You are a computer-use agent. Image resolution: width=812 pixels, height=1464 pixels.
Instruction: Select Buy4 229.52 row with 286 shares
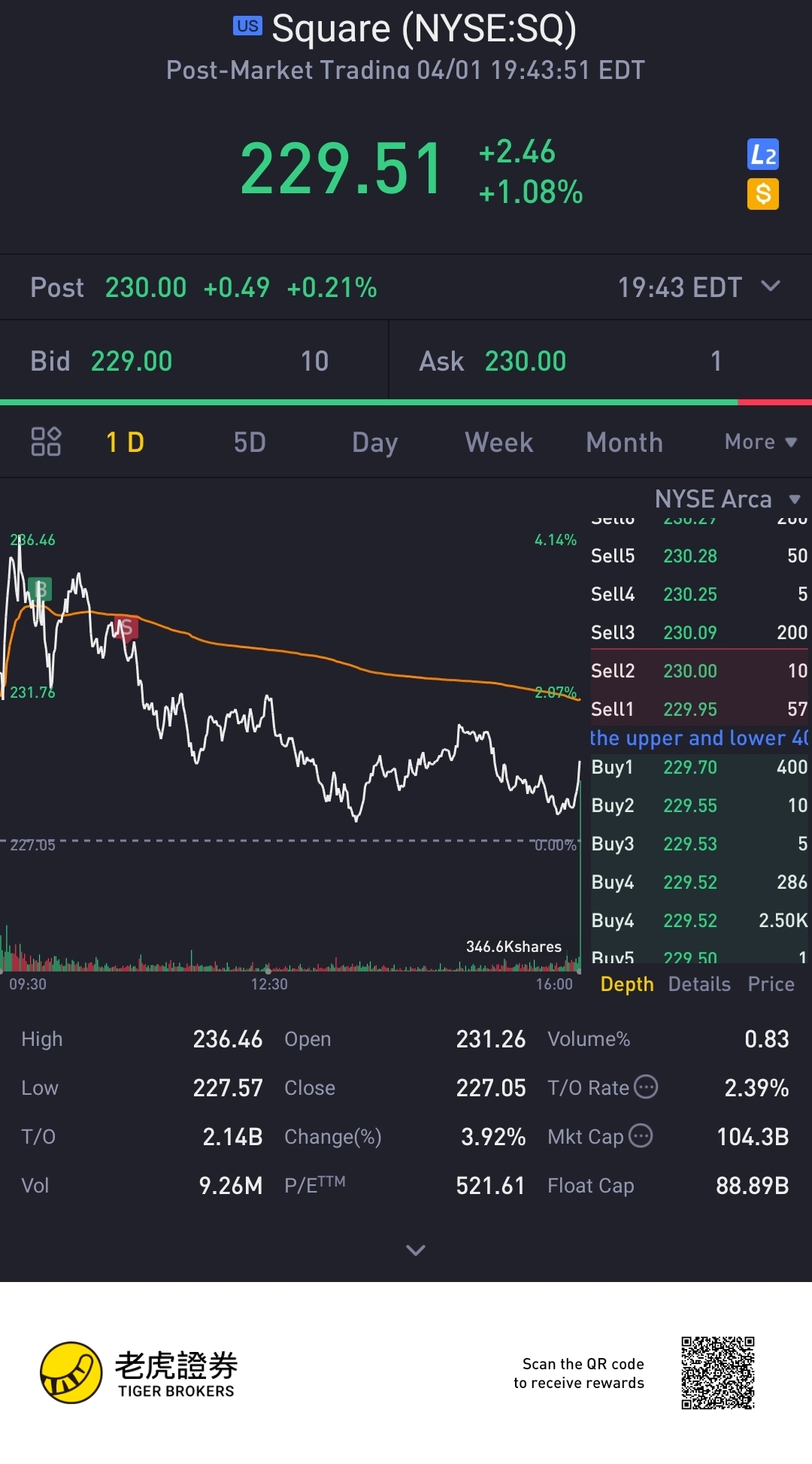[699, 882]
